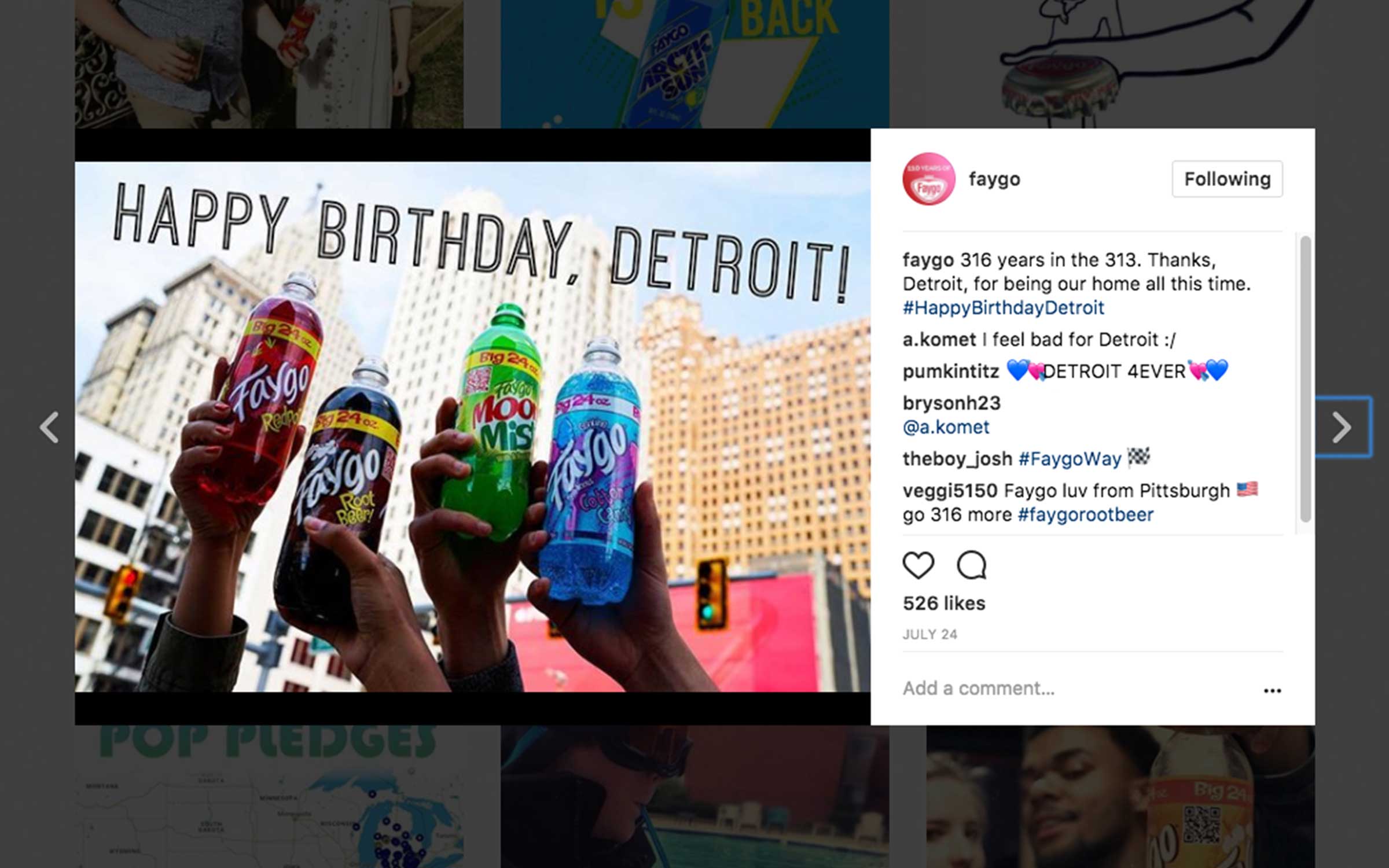
Task: Open the #faygorootbeer hashtag
Action: pyautogui.click(x=1086, y=514)
